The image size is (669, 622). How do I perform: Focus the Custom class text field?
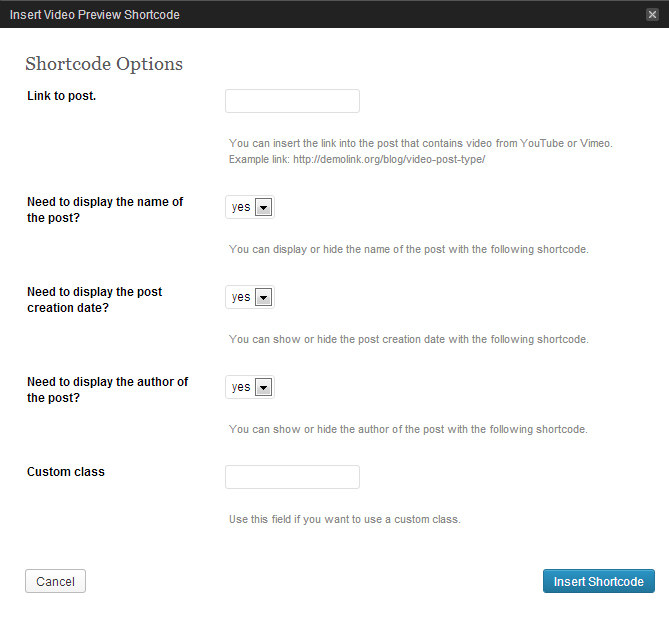(x=292, y=477)
